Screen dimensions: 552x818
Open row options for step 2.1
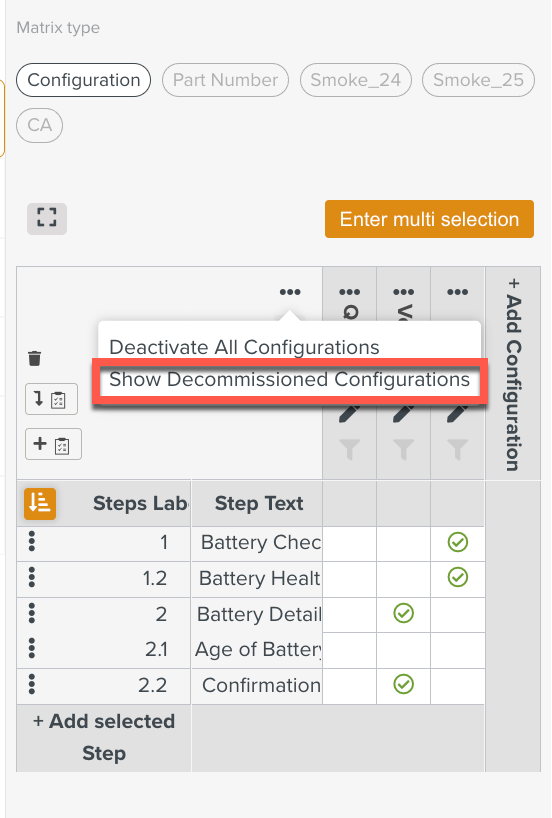[32, 648]
